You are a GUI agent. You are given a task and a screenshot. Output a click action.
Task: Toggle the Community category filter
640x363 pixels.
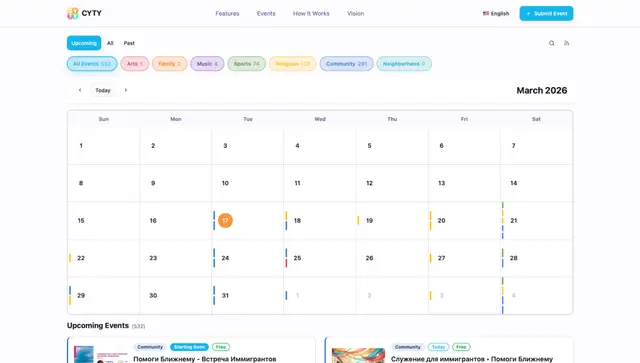(347, 64)
